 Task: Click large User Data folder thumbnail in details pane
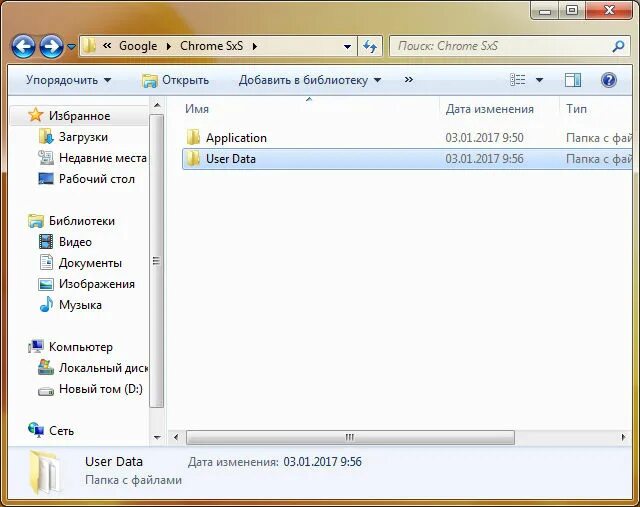tap(44, 471)
